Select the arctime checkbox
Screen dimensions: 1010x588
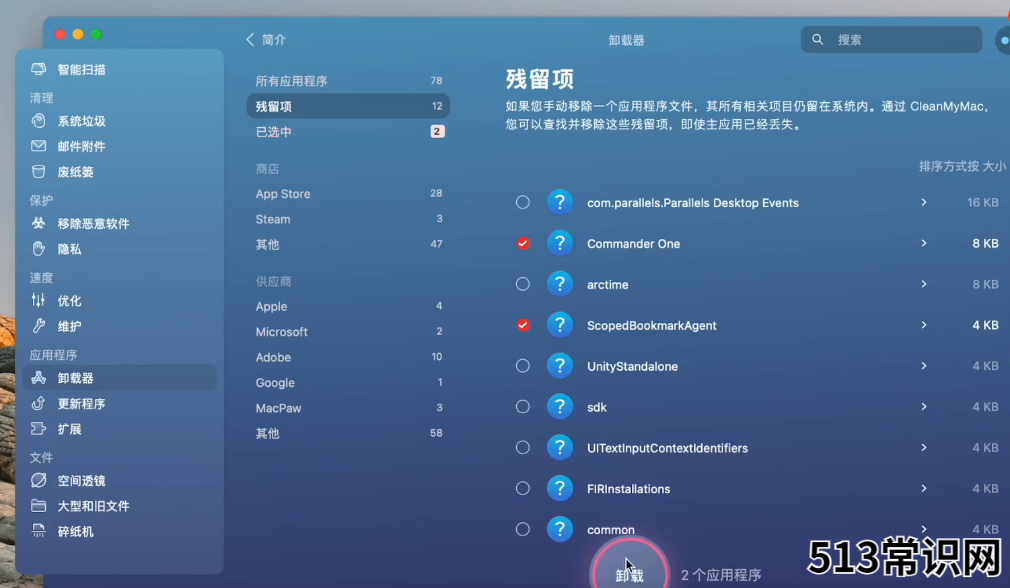(523, 284)
